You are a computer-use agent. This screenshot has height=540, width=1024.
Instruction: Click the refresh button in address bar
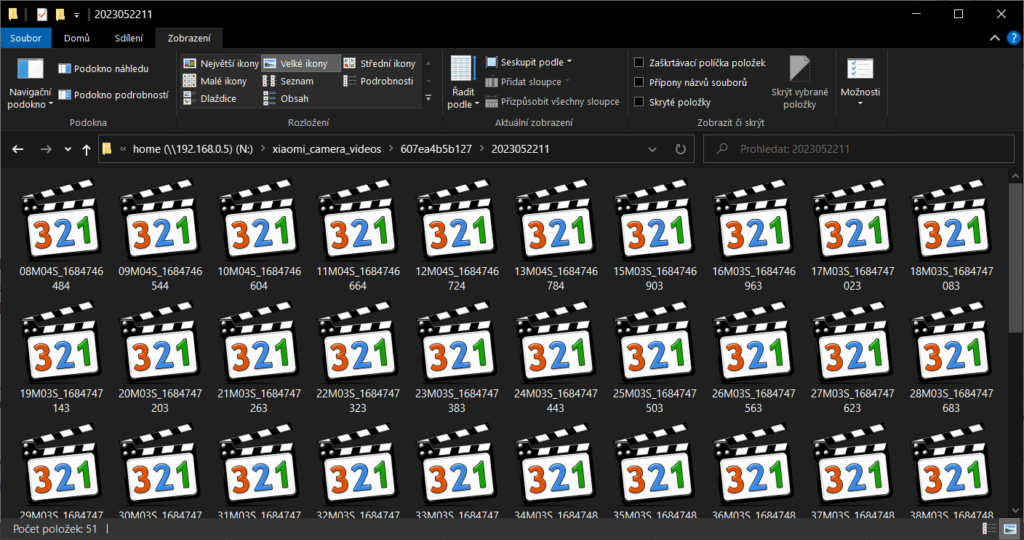pos(680,149)
